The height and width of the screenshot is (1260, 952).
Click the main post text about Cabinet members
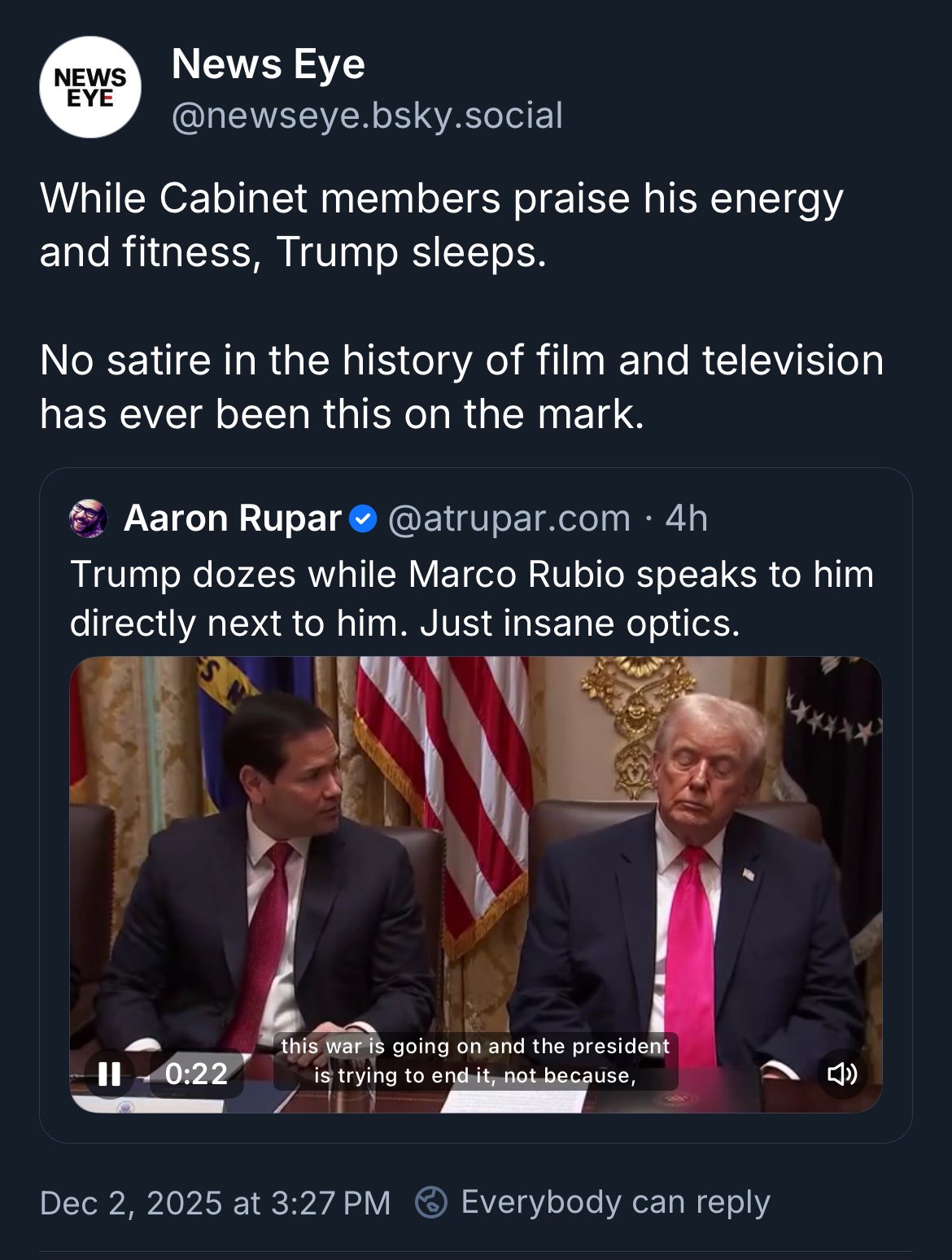443,224
